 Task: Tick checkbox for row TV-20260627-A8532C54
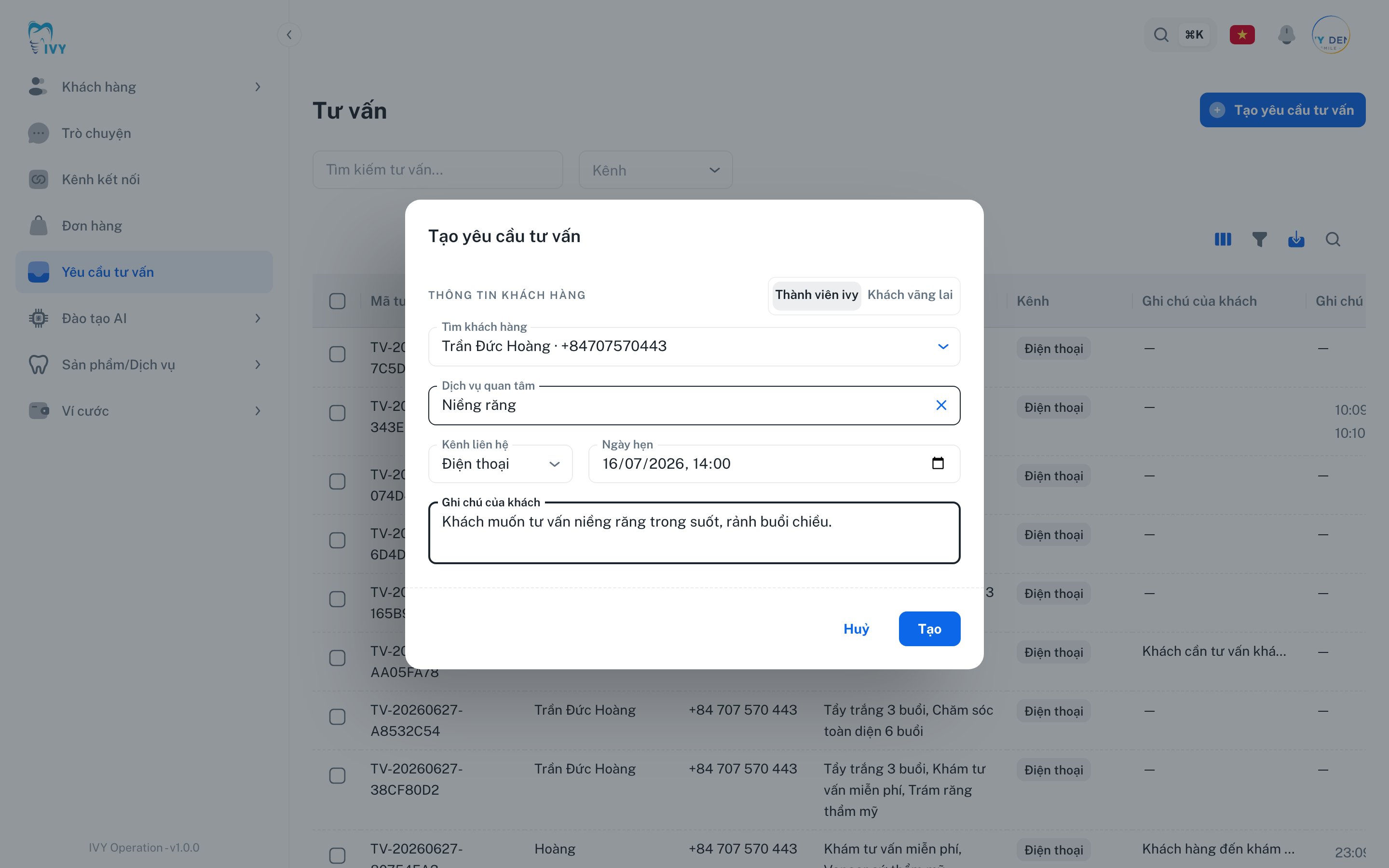pos(338,717)
